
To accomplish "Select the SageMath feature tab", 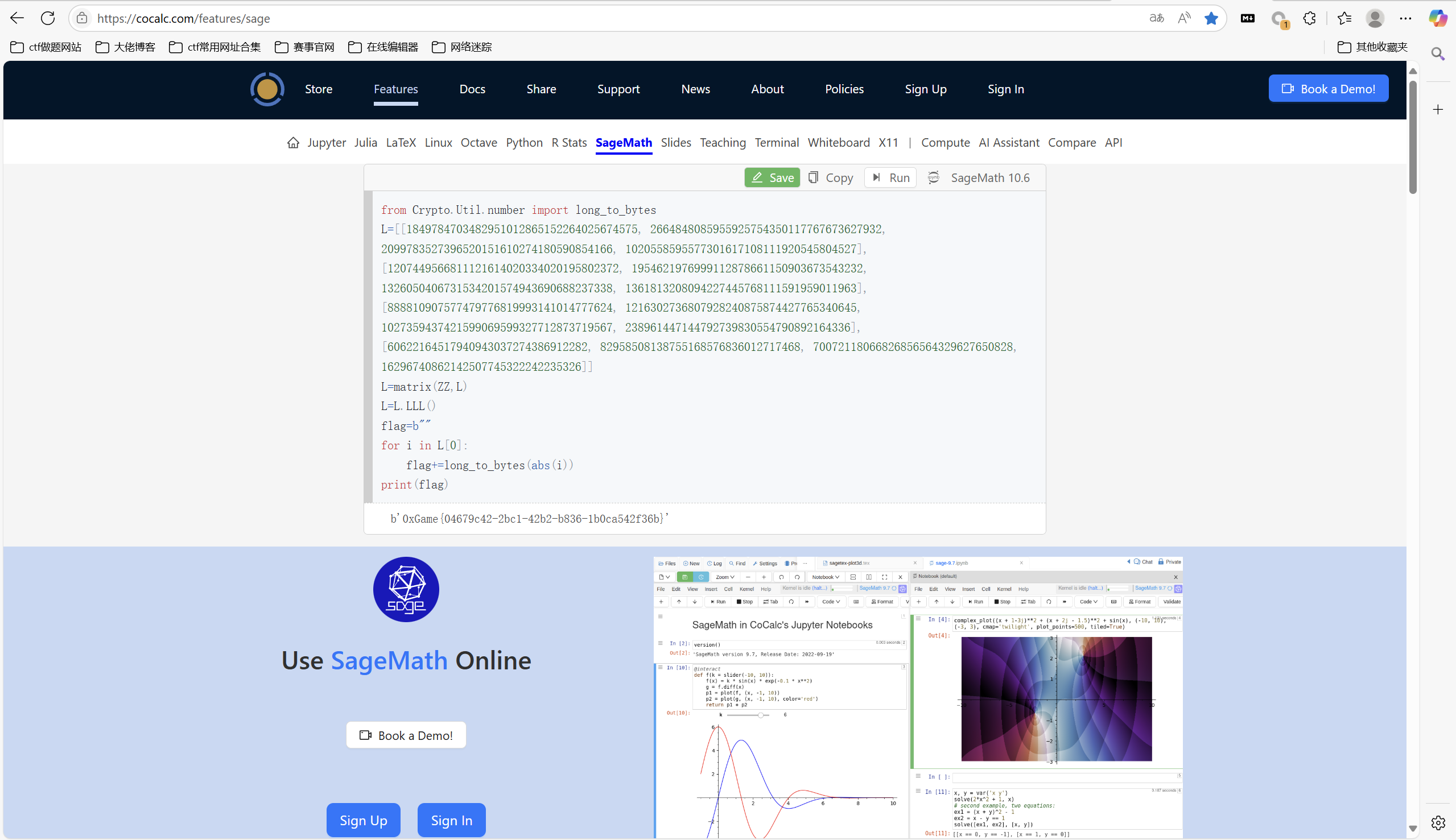I will point(624,143).
